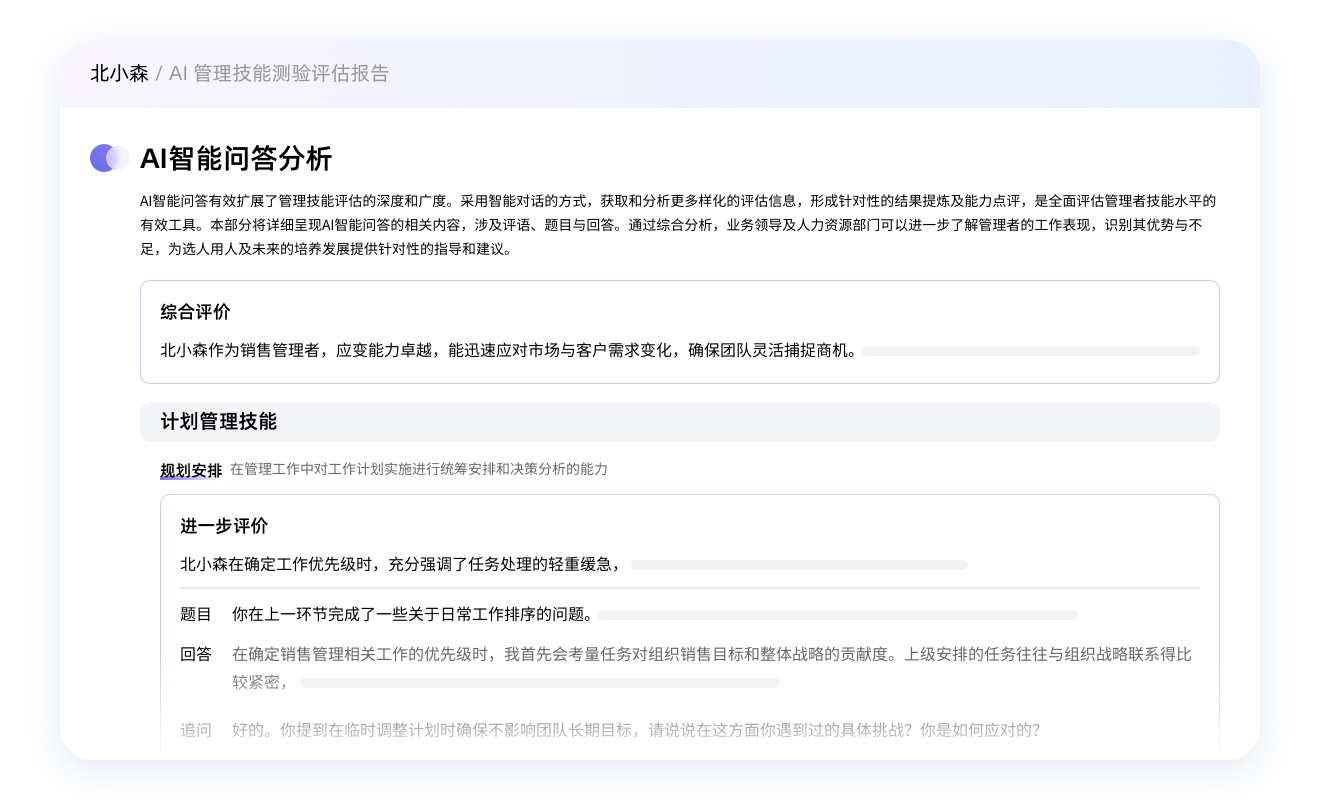Click the placeholder bar after 较紧密
1320x800 pixels.
pyautogui.click(x=539, y=683)
